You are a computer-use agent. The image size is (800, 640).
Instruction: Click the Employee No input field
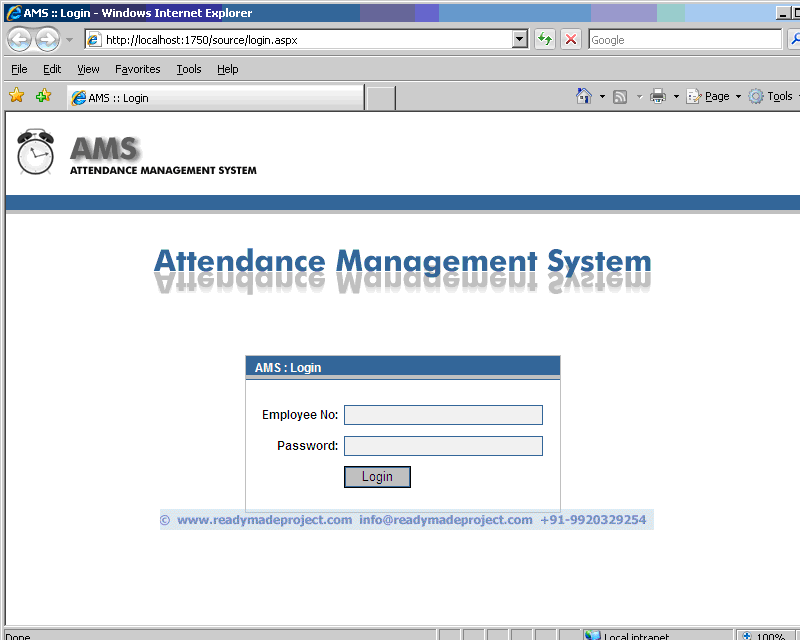tap(443, 415)
